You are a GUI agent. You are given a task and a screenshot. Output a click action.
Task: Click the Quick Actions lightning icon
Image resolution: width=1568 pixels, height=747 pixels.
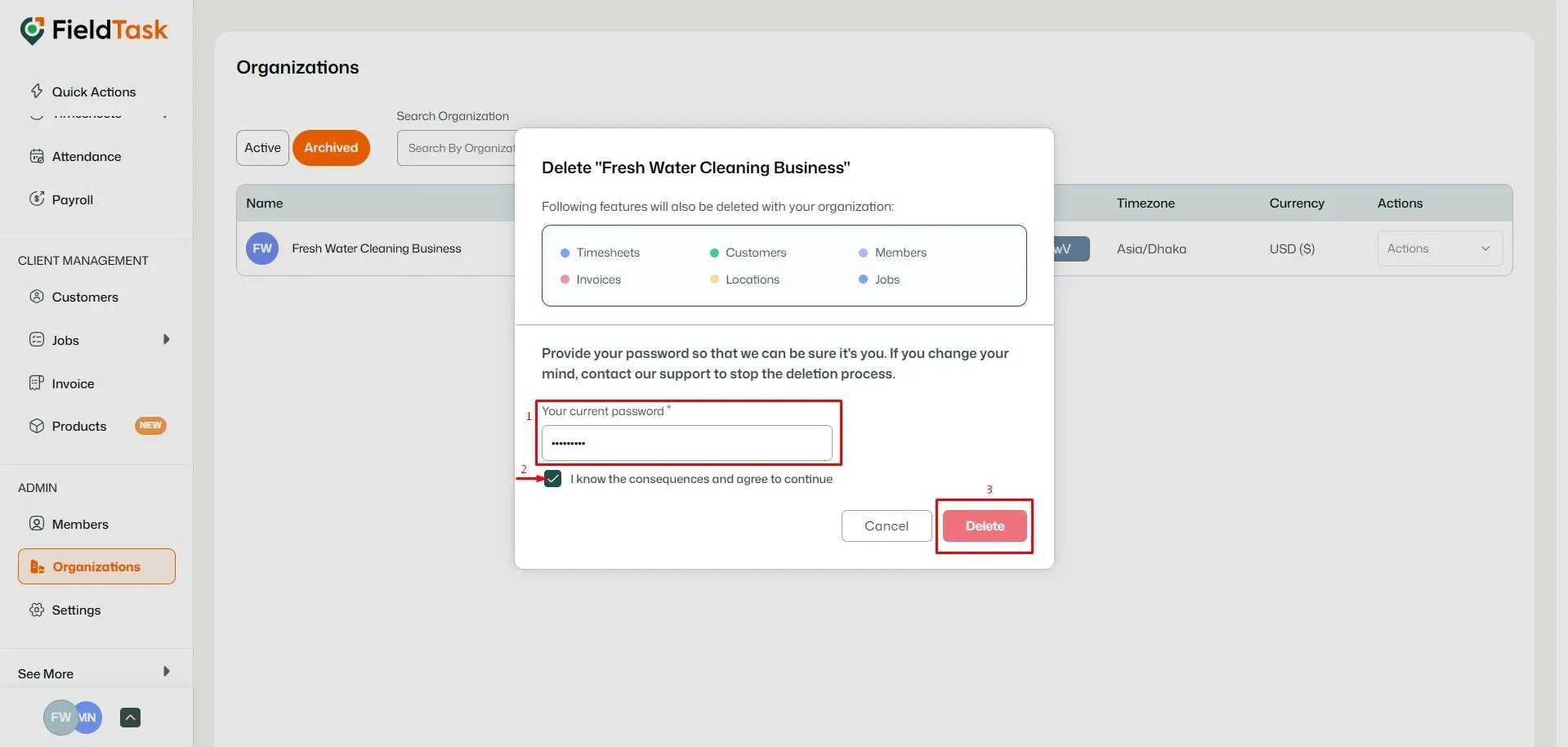click(37, 91)
